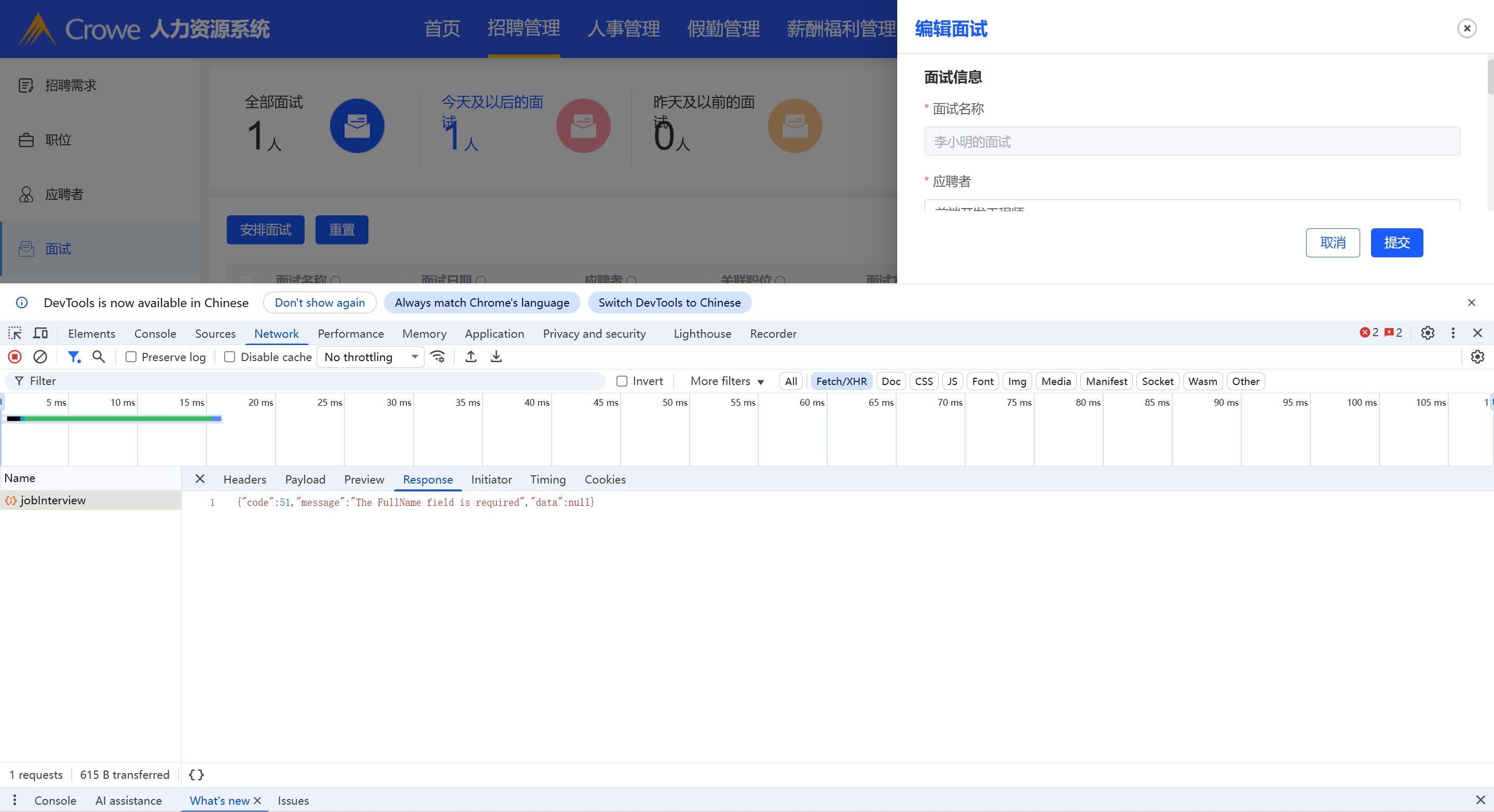The width and height of the screenshot is (1494, 812).
Task: Click the stop recording network log icon
Action: [x=15, y=356]
